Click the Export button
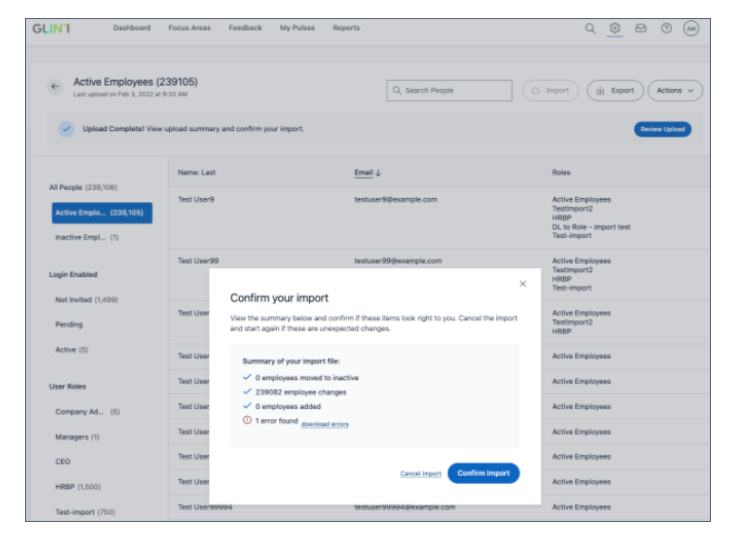 point(615,90)
